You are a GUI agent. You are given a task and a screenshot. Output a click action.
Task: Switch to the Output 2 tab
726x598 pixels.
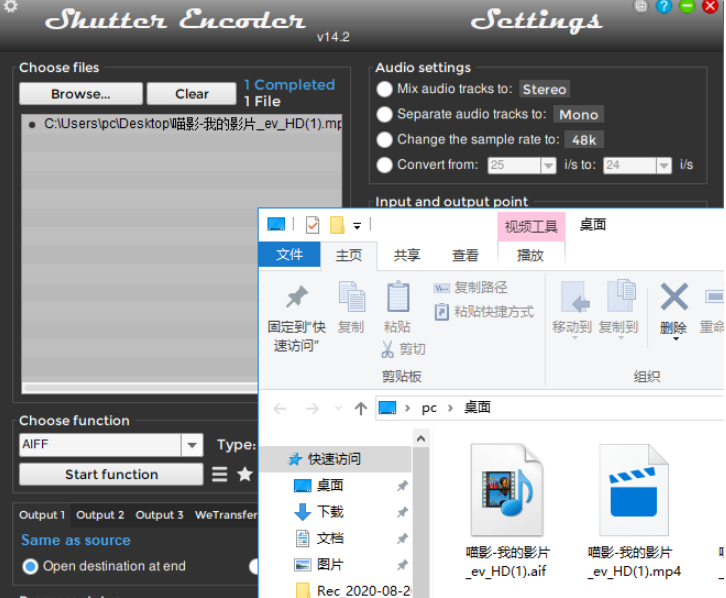pyautogui.click(x=100, y=515)
